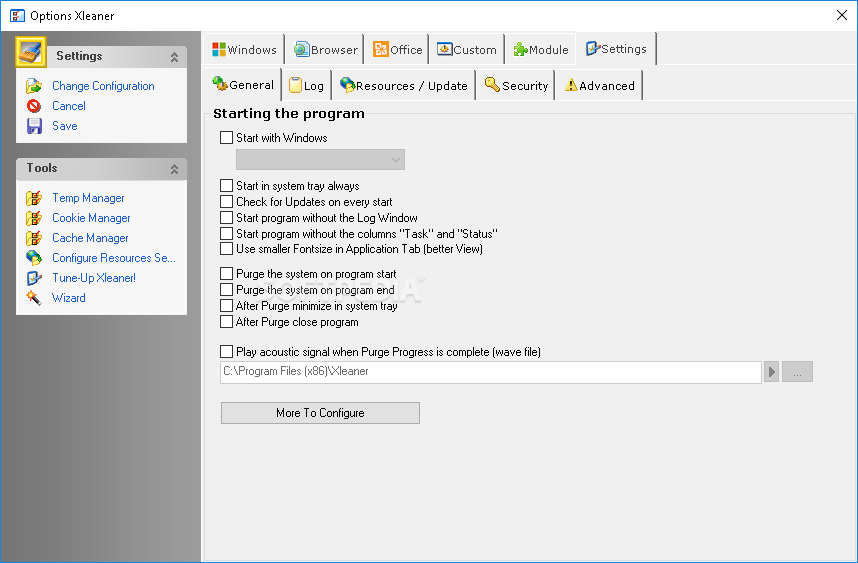
Task: Click the browse '...' button
Action: [797, 372]
